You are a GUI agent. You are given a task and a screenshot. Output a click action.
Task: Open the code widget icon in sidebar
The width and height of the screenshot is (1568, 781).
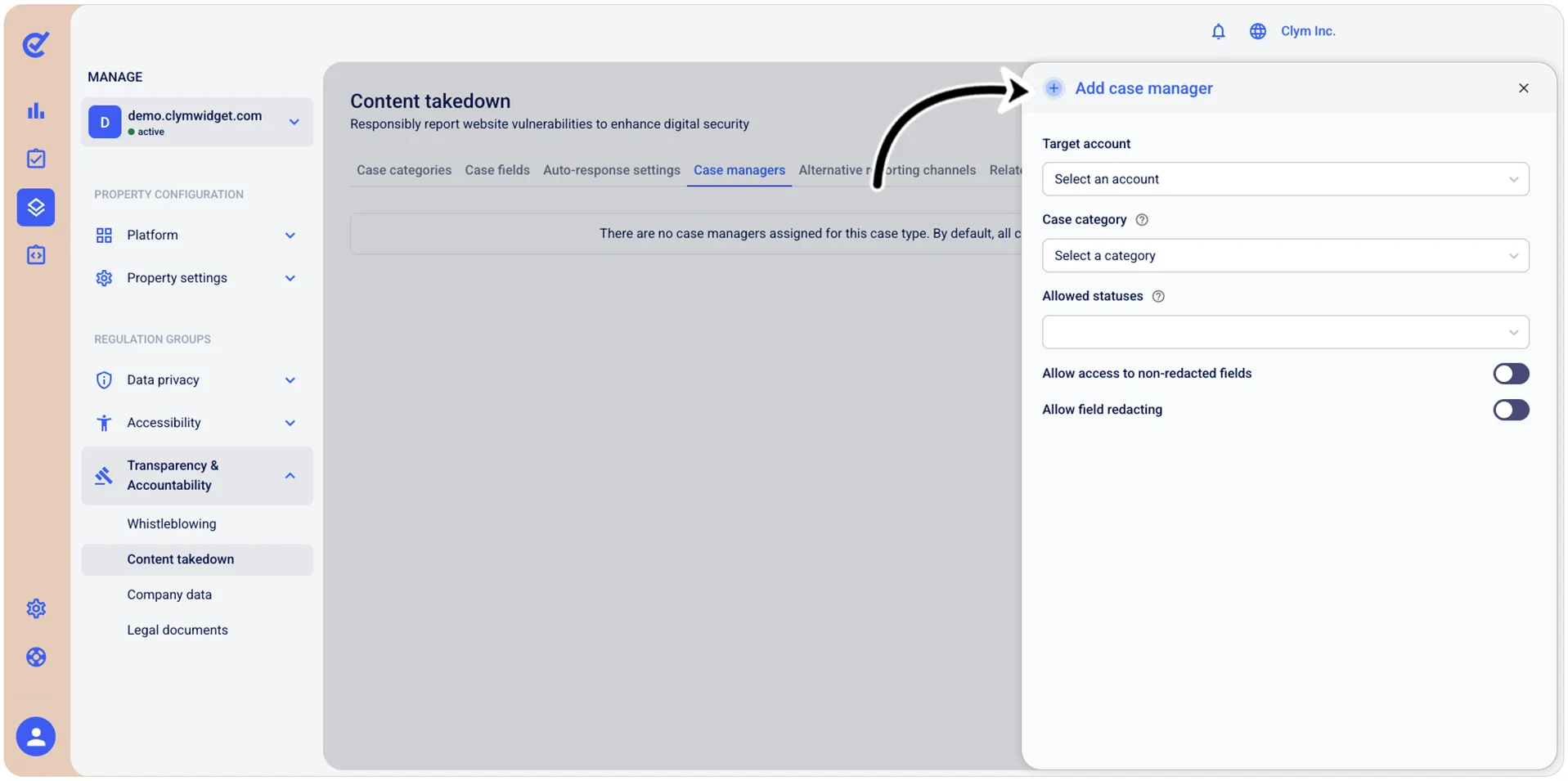click(x=36, y=255)
